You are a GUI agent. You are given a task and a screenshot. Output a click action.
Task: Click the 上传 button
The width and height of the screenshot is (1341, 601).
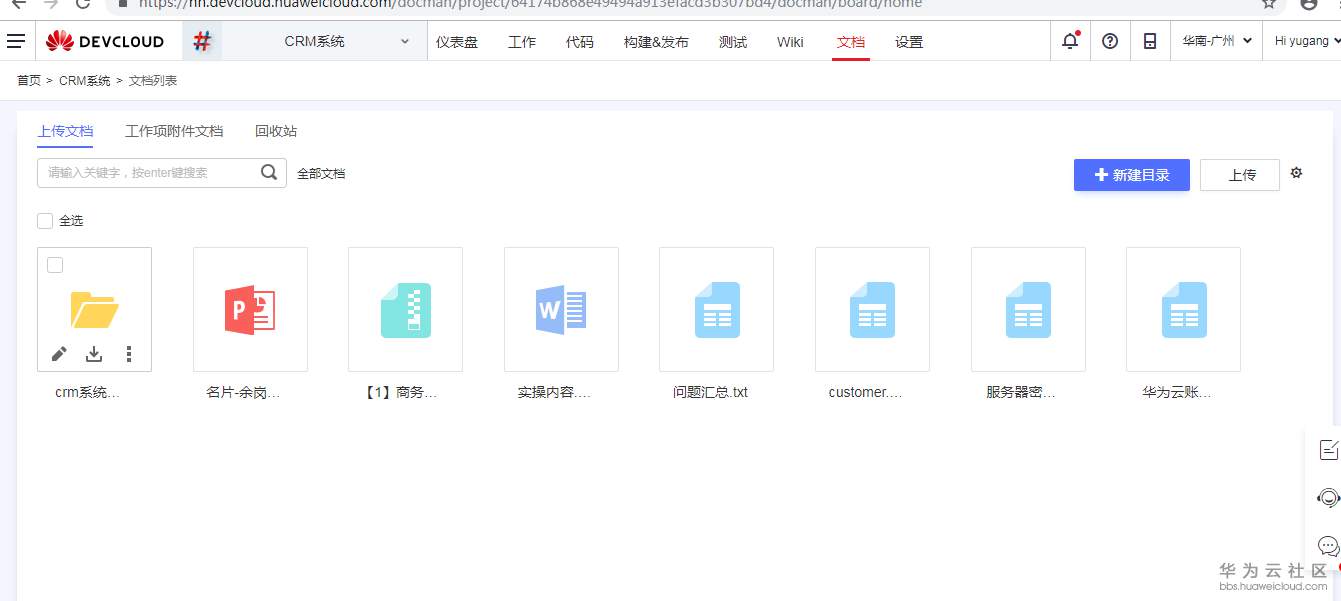pos(1240,175)
